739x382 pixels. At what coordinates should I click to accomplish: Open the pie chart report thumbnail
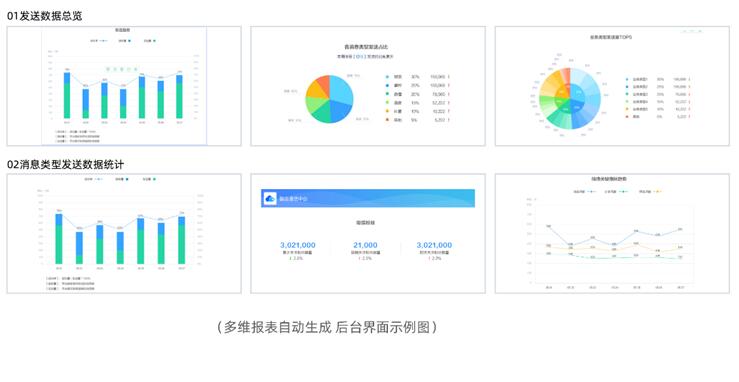368,86
